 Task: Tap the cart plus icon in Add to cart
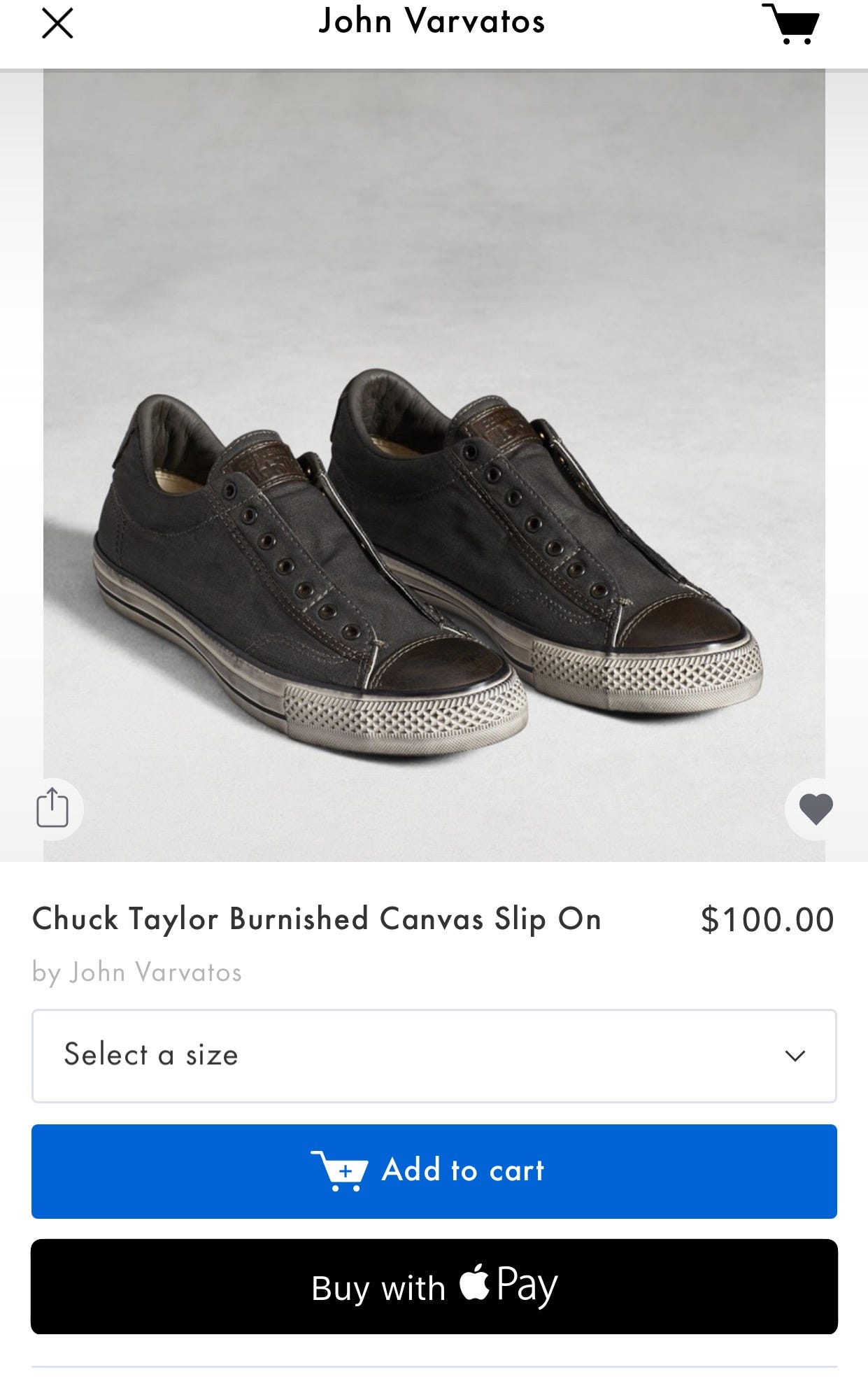pyautogui.click(x=339, y=1171)
